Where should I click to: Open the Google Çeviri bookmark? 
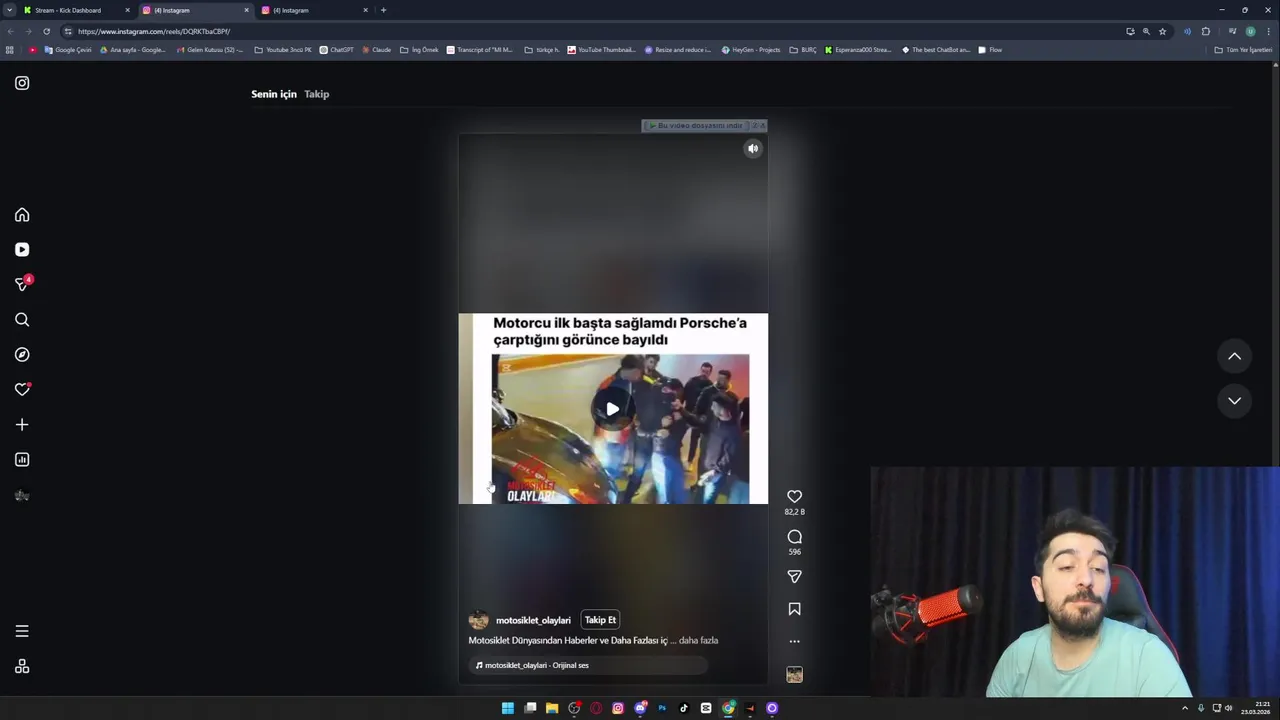[x=68, y=50]
